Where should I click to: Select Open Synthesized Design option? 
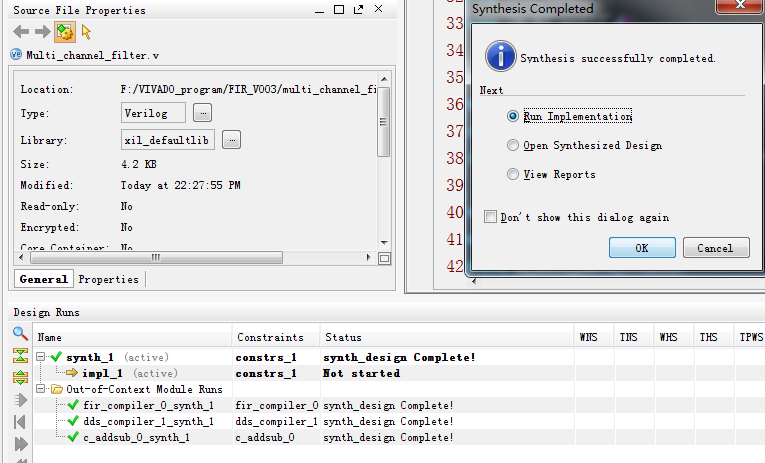coord(513,145)
